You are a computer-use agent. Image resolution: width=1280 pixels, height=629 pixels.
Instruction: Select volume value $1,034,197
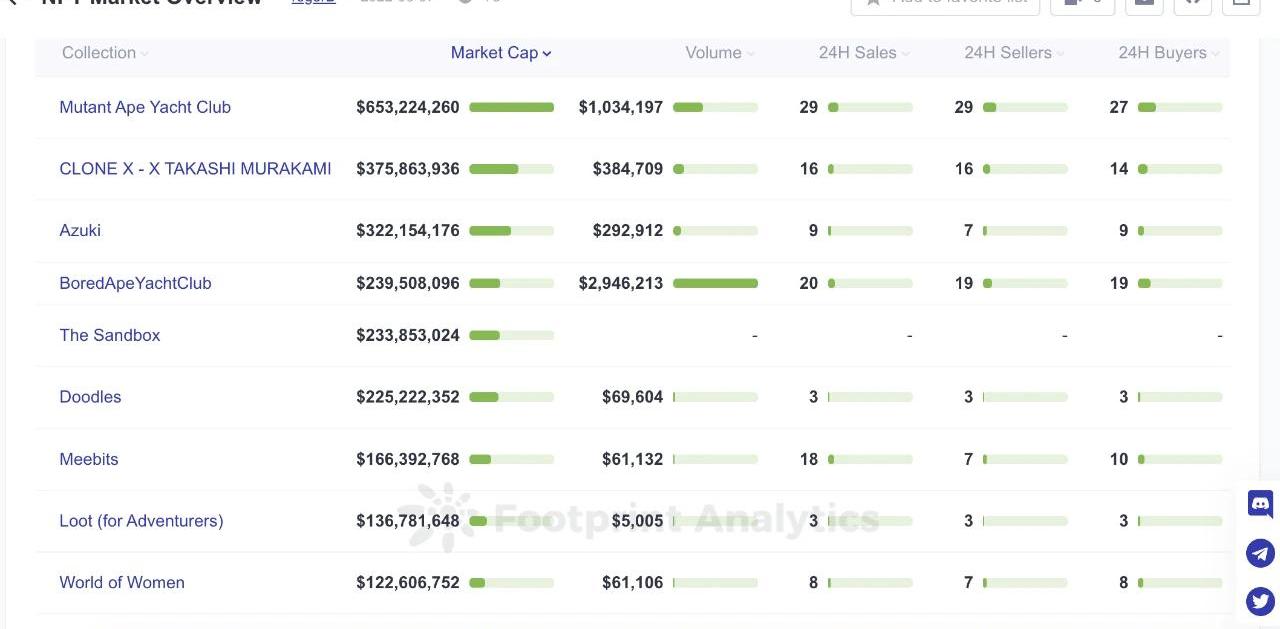[621, 107]
